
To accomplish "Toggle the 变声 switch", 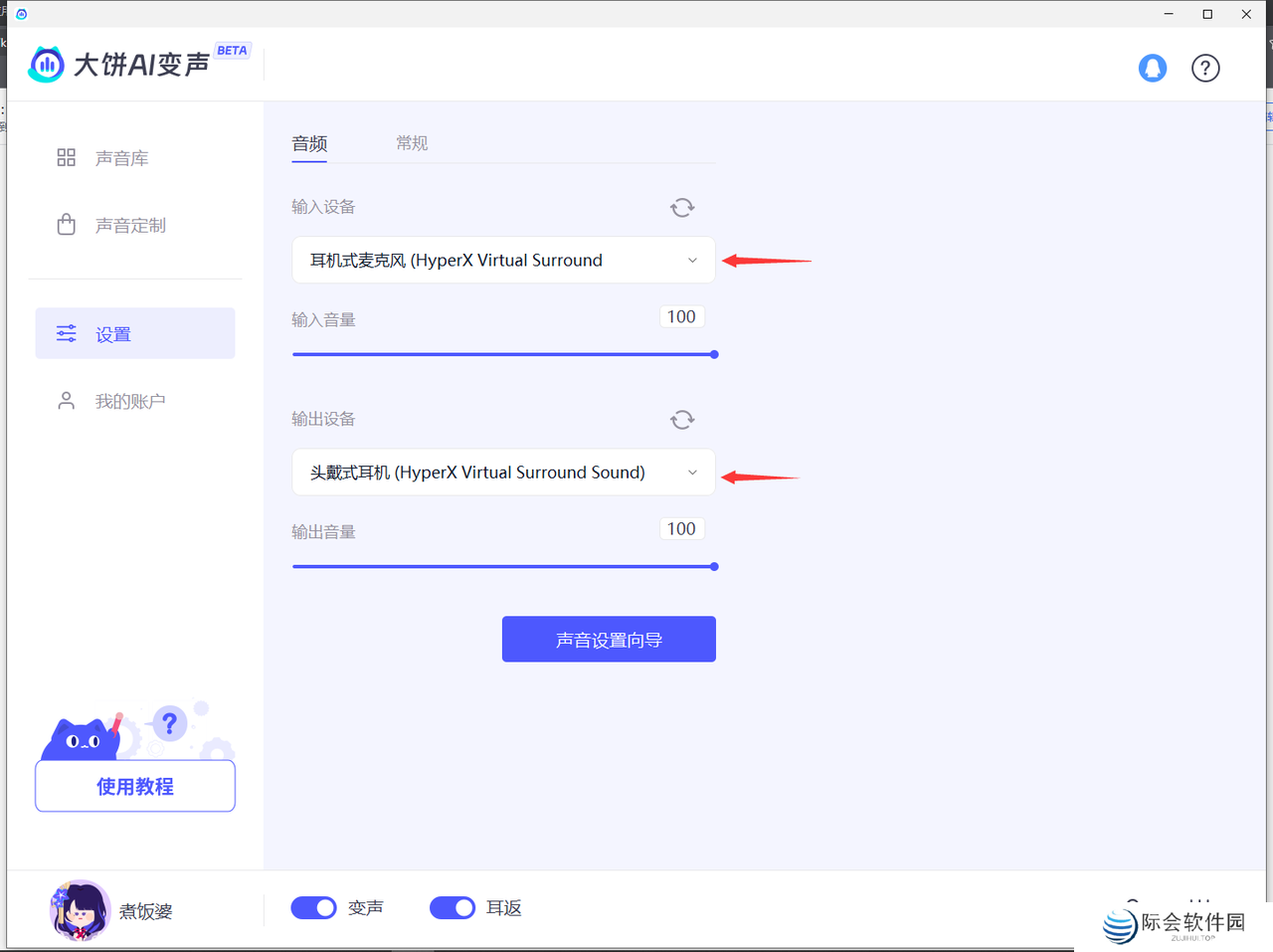I will [313, 907].
